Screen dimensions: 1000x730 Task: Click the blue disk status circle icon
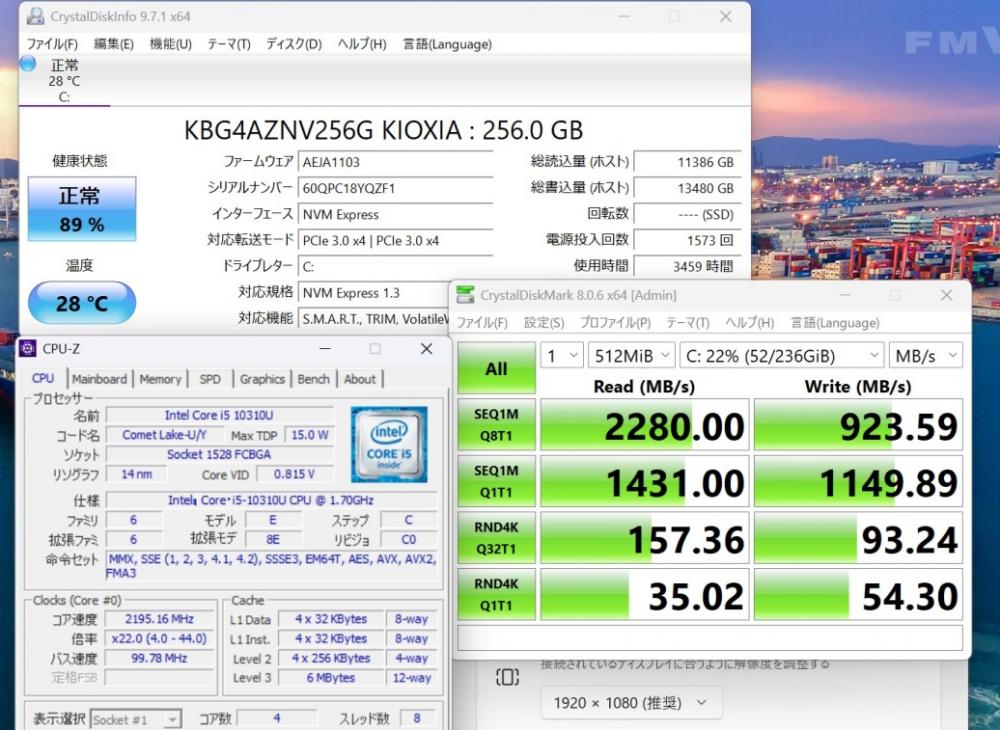point(27,64)
